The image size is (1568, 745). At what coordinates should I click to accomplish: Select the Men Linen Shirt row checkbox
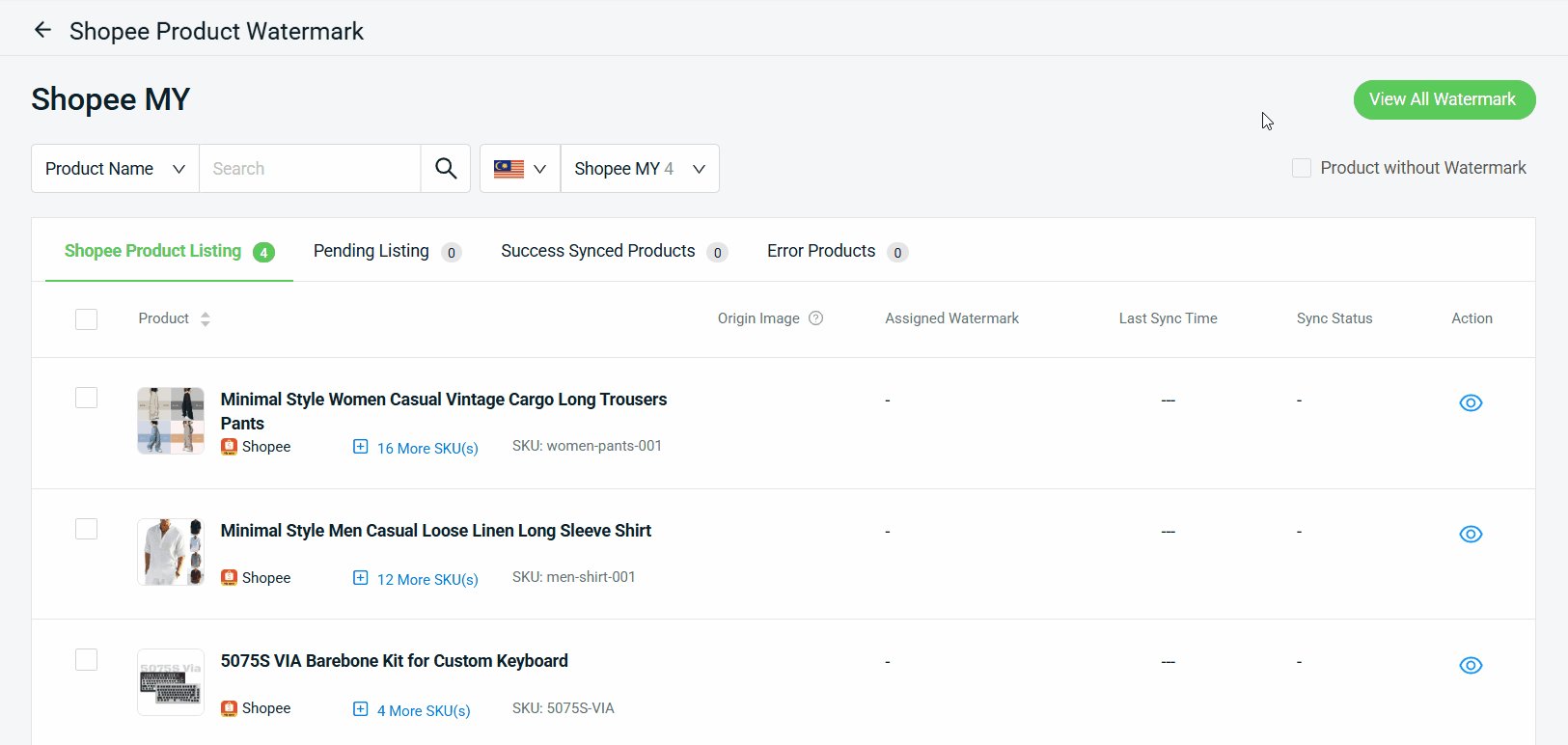pyautogui.click(x=87, y=529)
